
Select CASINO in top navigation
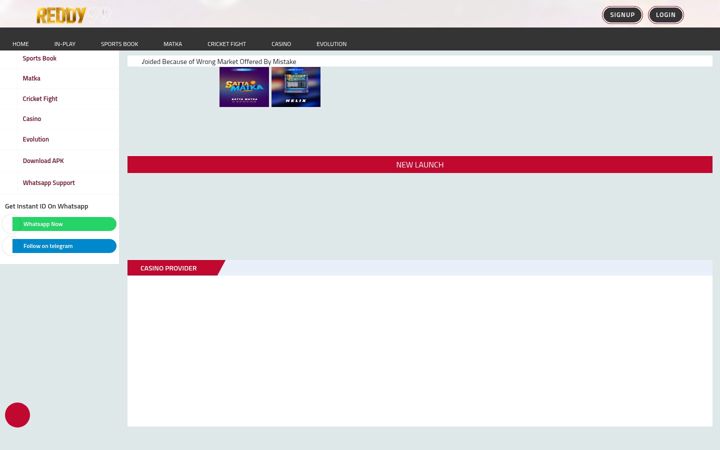pyautogui.click(x=281, y=44)
